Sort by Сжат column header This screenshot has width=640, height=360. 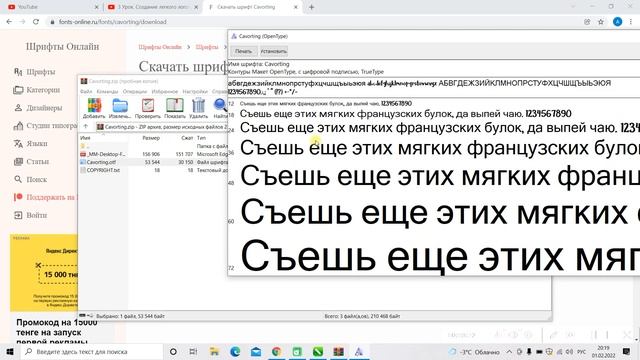click(187, 138)
